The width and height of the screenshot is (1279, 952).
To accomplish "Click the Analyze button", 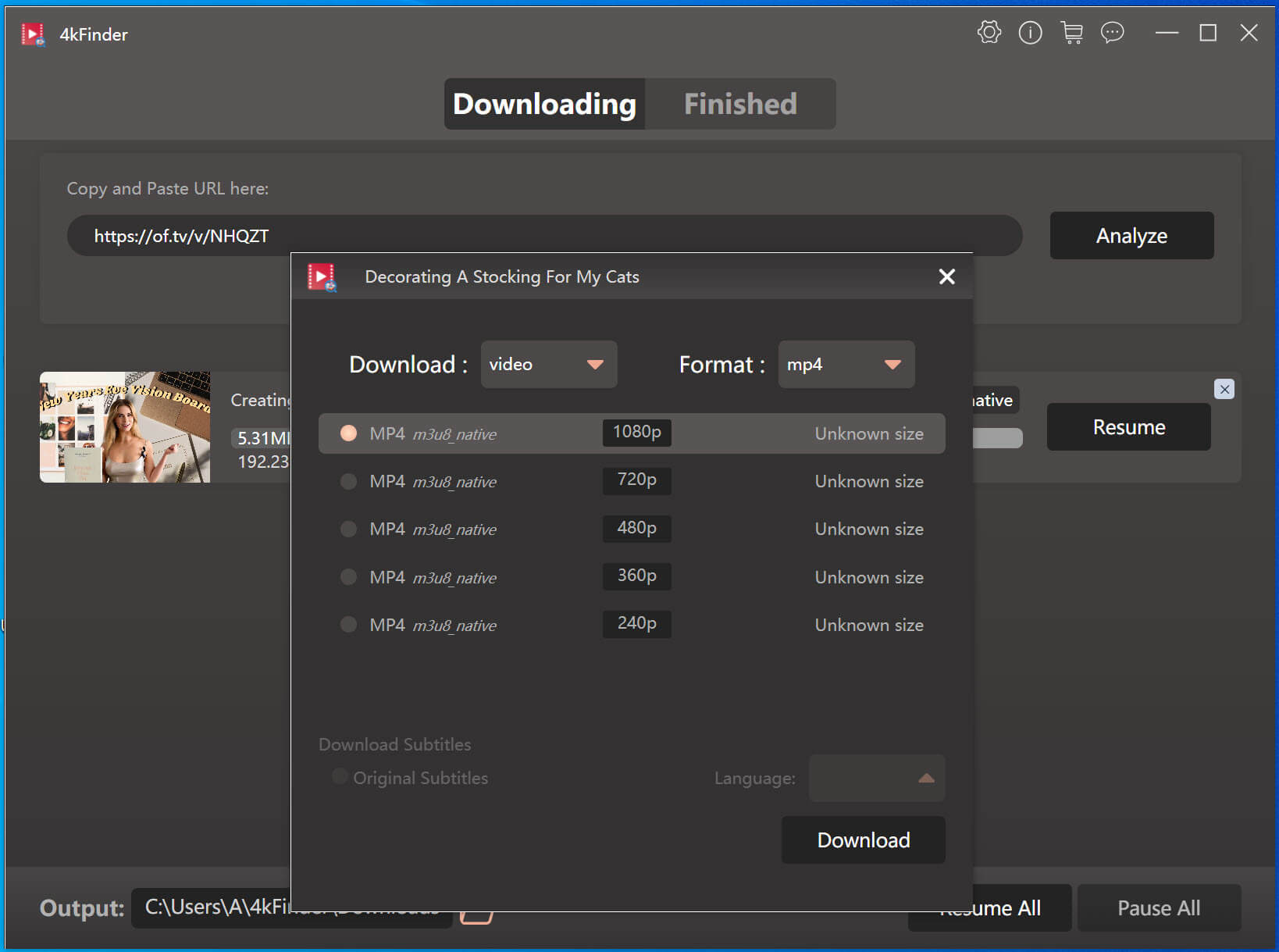I will point(1131,236).
